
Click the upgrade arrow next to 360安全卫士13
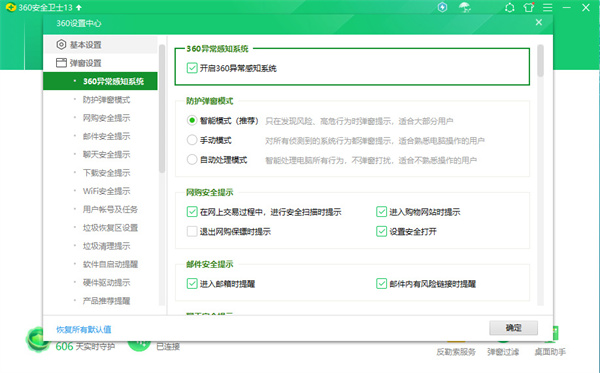79,7
